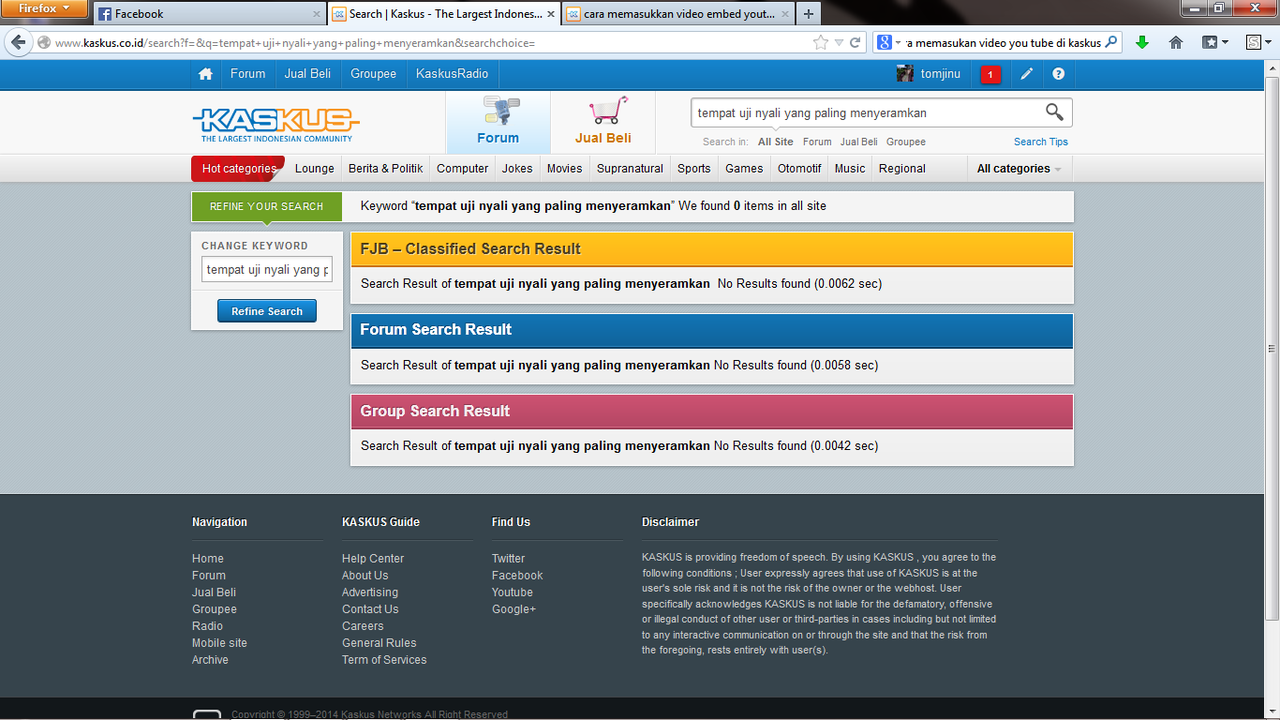Image resolution: width=1280 pixels, height=720 pixels.
Task: Open KaskusRadio in the top blue bar
Action: tap(452, 74)
